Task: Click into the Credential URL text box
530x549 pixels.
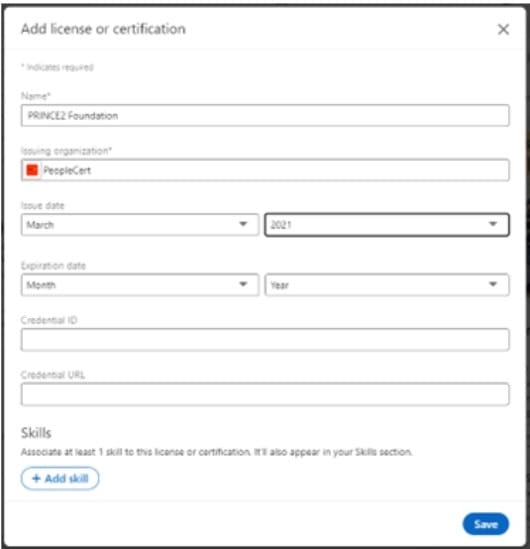Action: (x=265, y=394)
